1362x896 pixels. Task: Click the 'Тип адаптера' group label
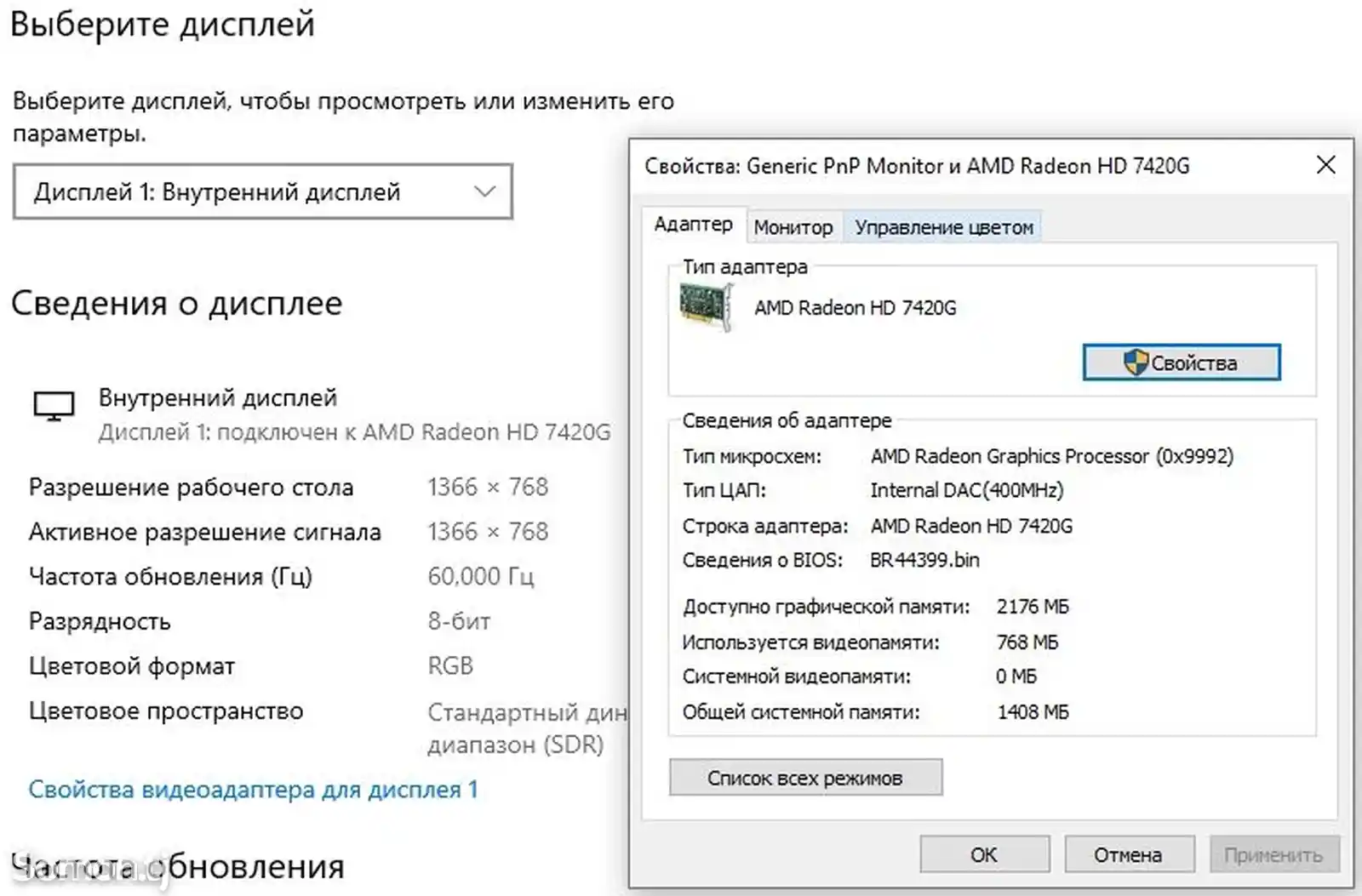(x=745, y=266)
